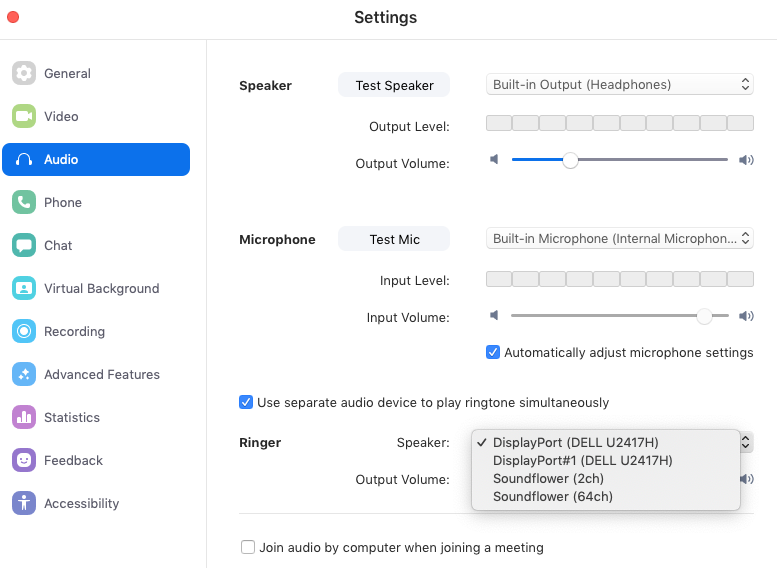Image resolution: width=777 pixels, height=568 pixels.
Task: Select the Recording icon in sidebar
Action: (24, 332)
